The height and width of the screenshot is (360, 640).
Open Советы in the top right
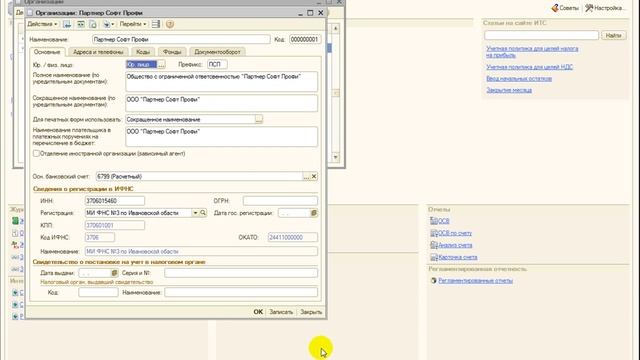tap(565, 8)
